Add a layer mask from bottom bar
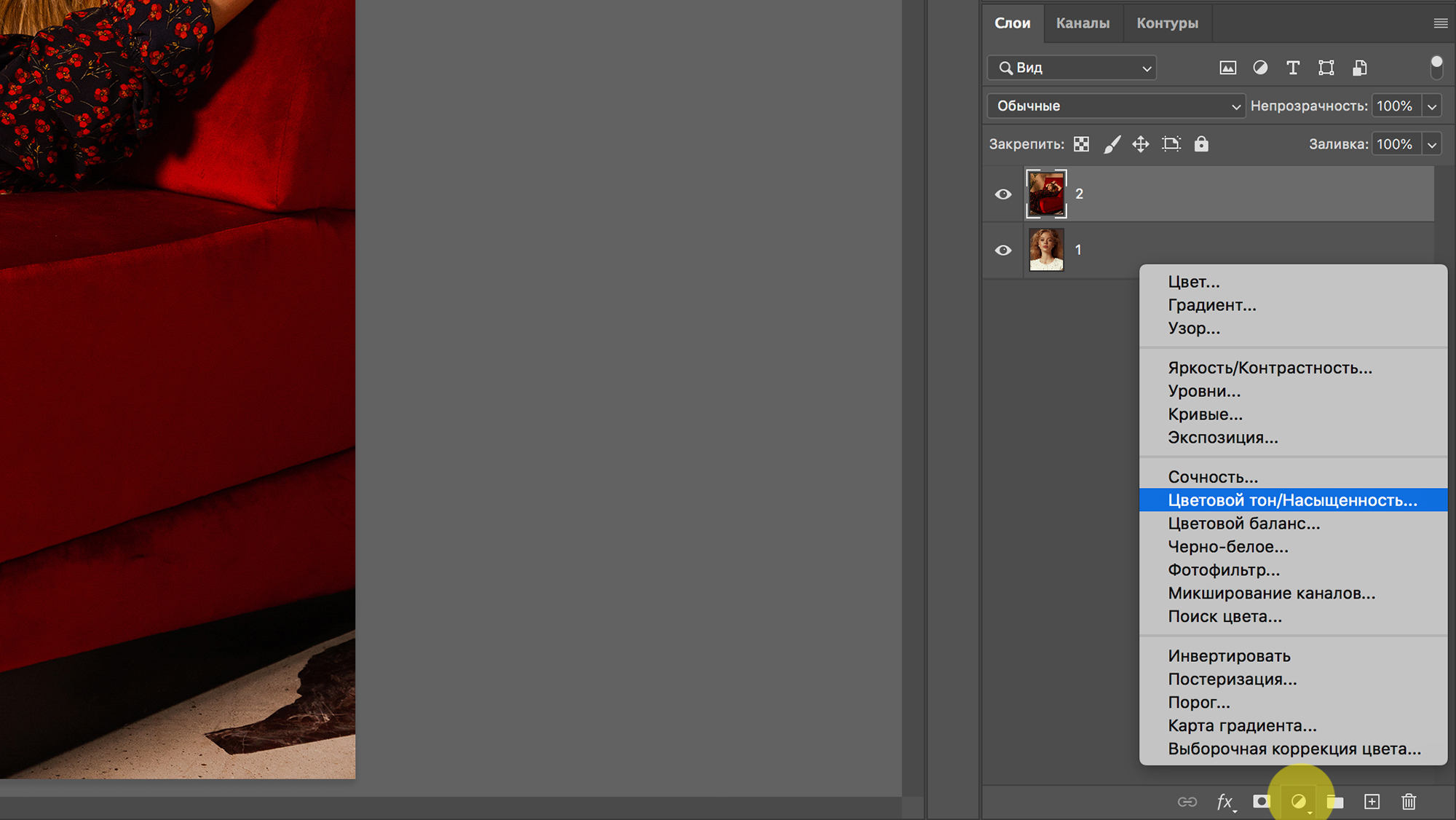The width and height of the screenshot is (1456, 820). [1261, 802]
